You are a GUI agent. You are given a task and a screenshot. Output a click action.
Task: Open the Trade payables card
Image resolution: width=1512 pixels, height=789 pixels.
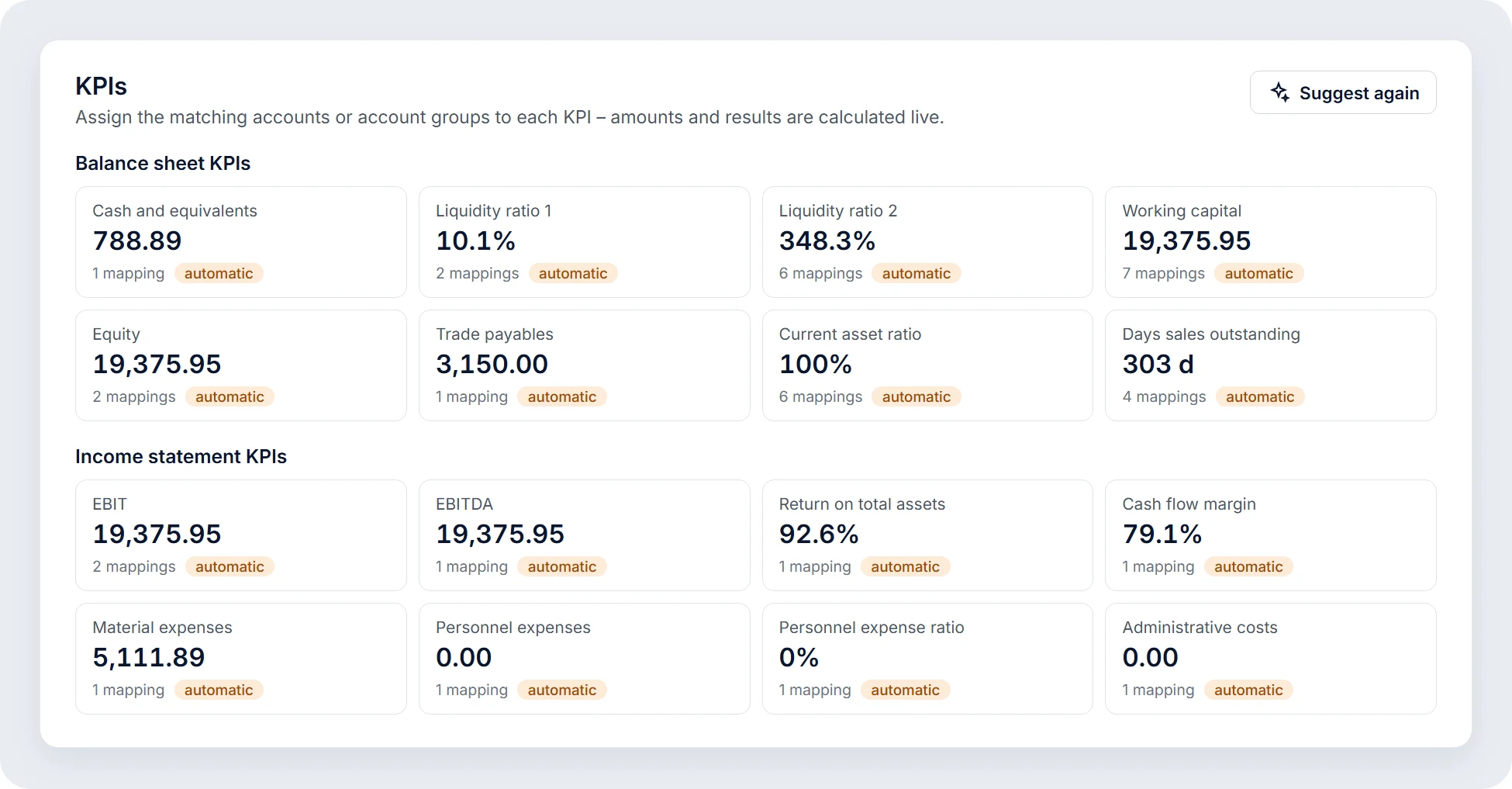[x=585, y=365]
